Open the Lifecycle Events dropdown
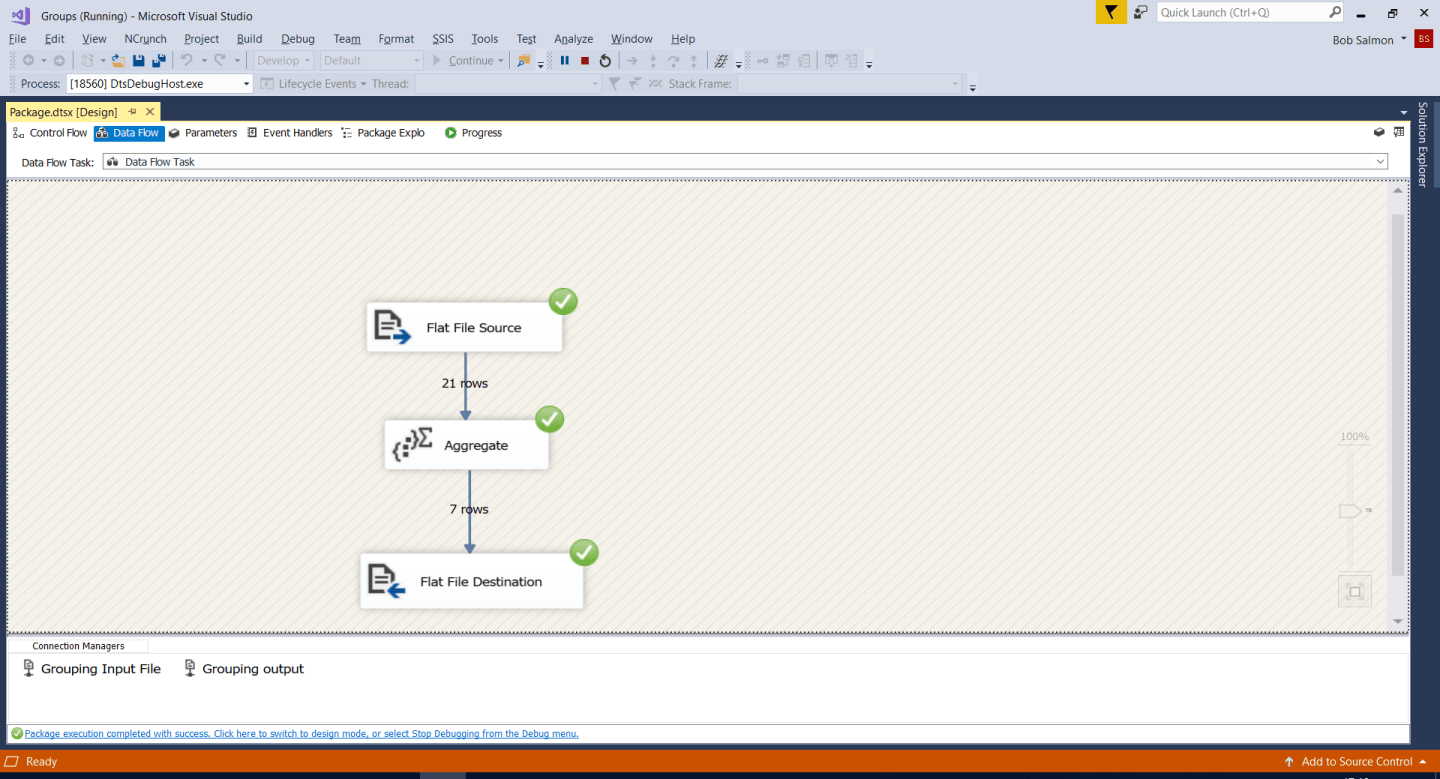The image size is (1440, 779). tap(313, 84)
